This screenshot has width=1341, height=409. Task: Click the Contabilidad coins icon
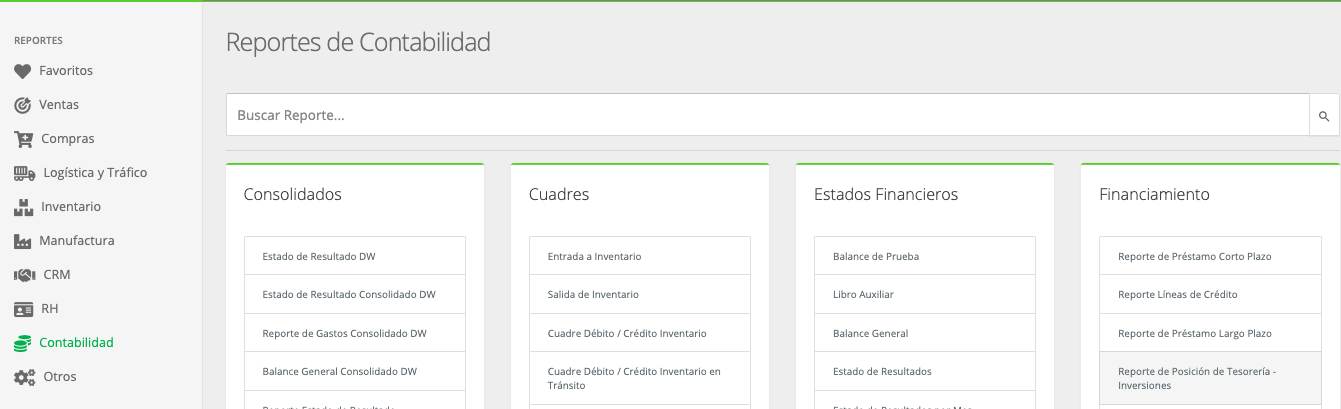pyautogui.click(x=23, y=343)
